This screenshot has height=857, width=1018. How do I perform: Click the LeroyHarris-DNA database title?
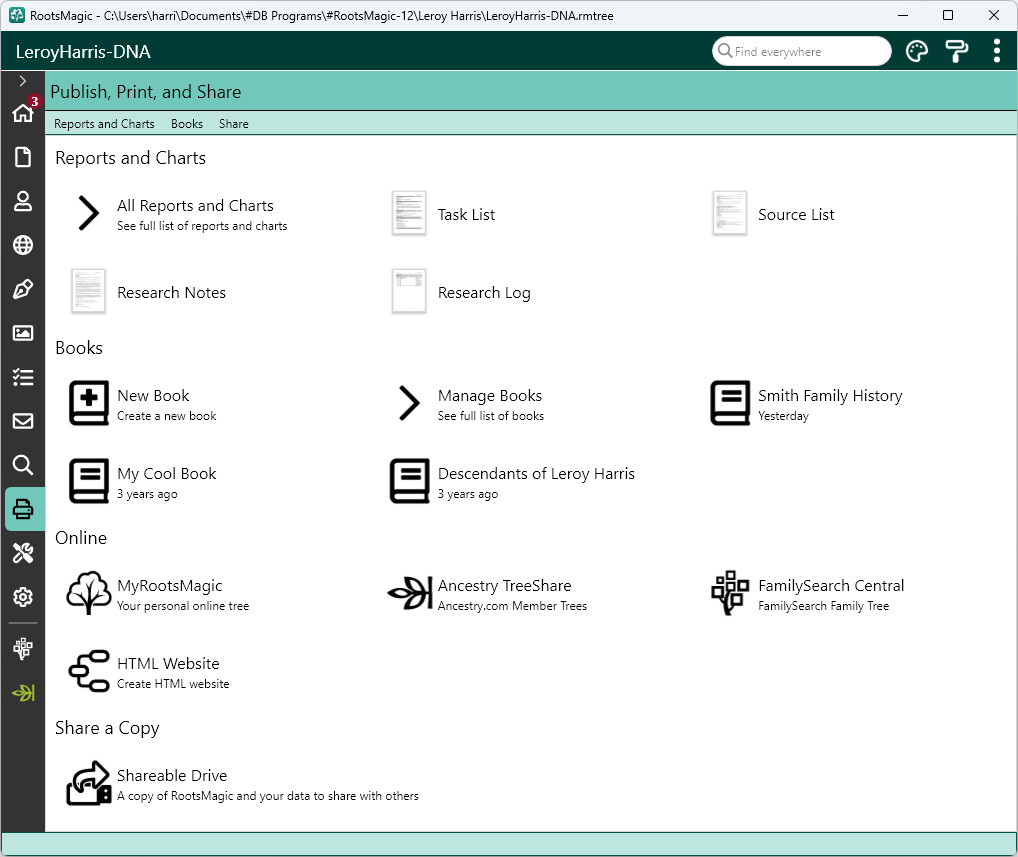pyautogui.click(x=83, y=52)
